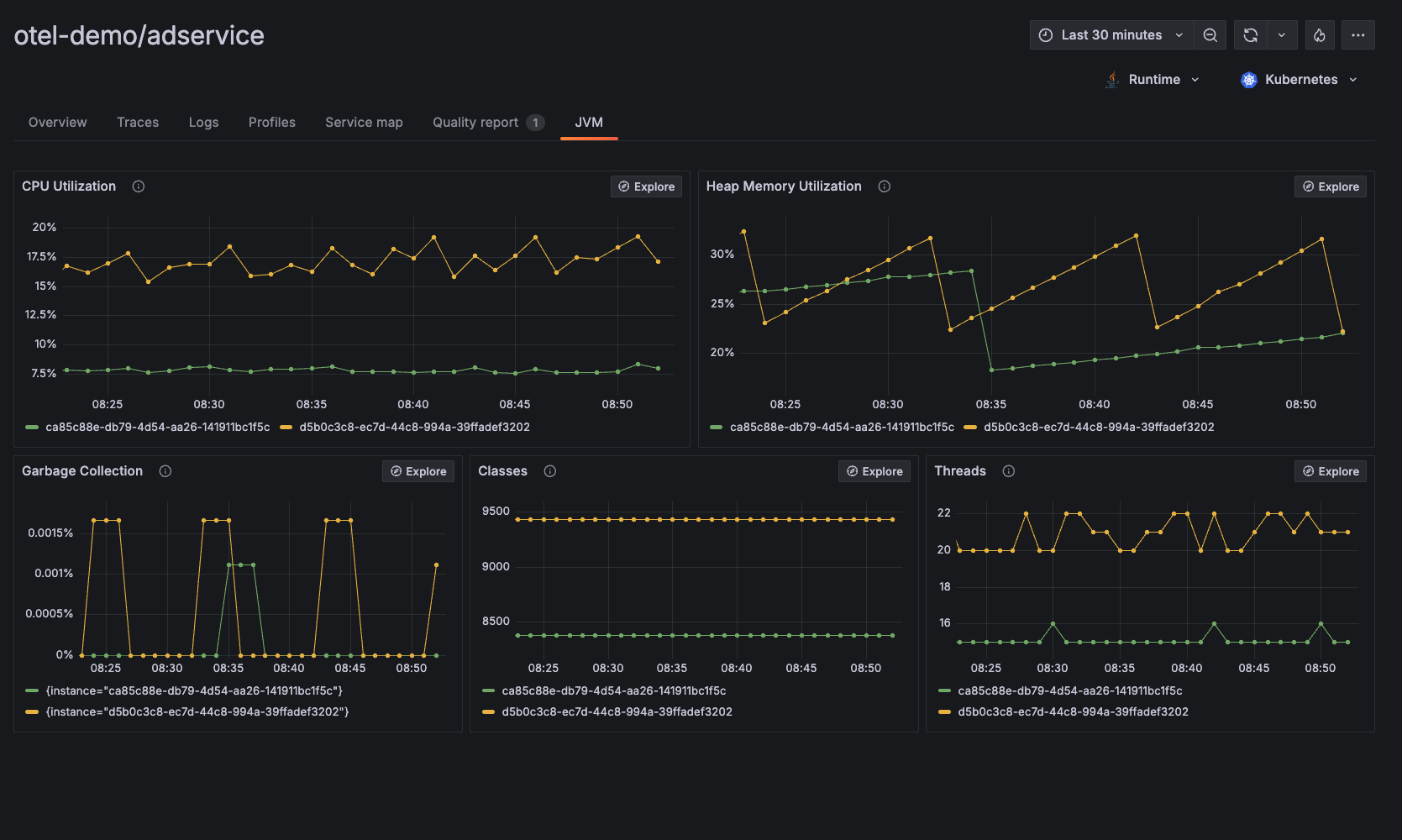Click the info icon next to Threads

pos(1008,471)
